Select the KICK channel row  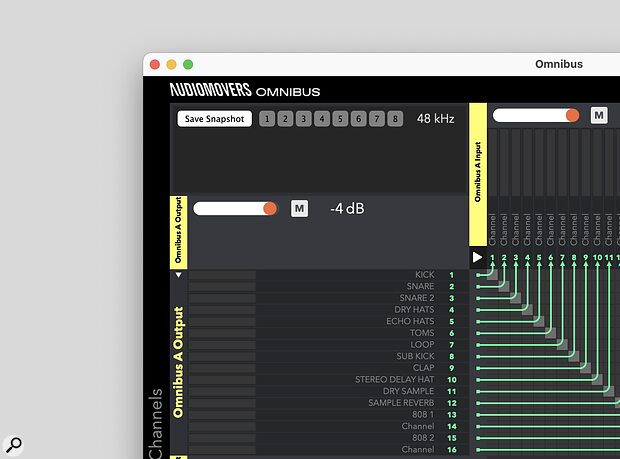(328, 275)
